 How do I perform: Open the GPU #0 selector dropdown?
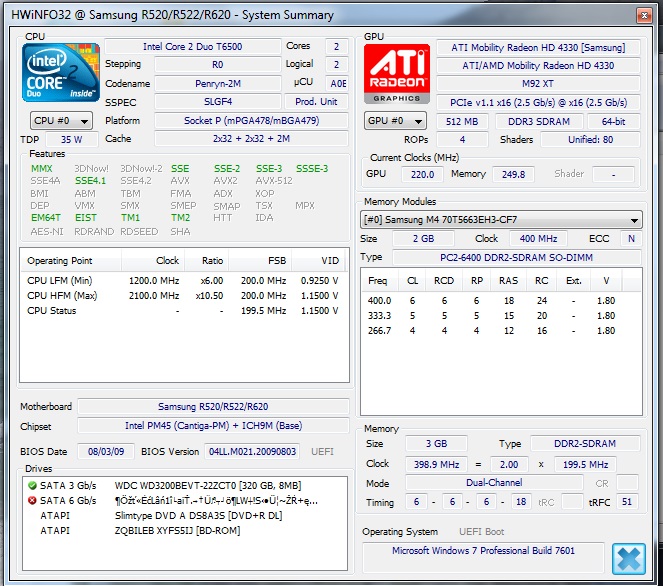pos(395,121)
